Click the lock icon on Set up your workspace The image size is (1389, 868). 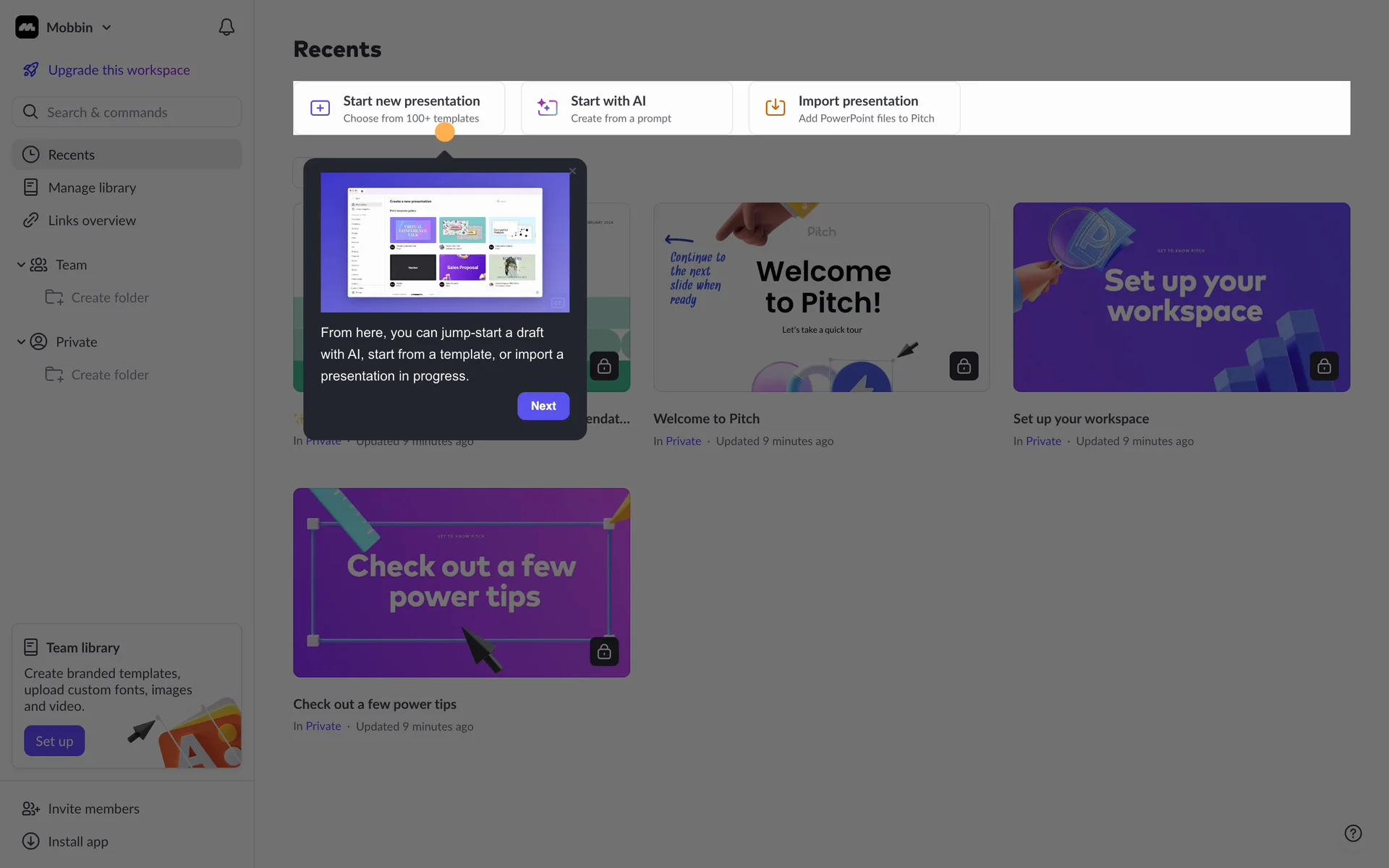point(1324,367)
